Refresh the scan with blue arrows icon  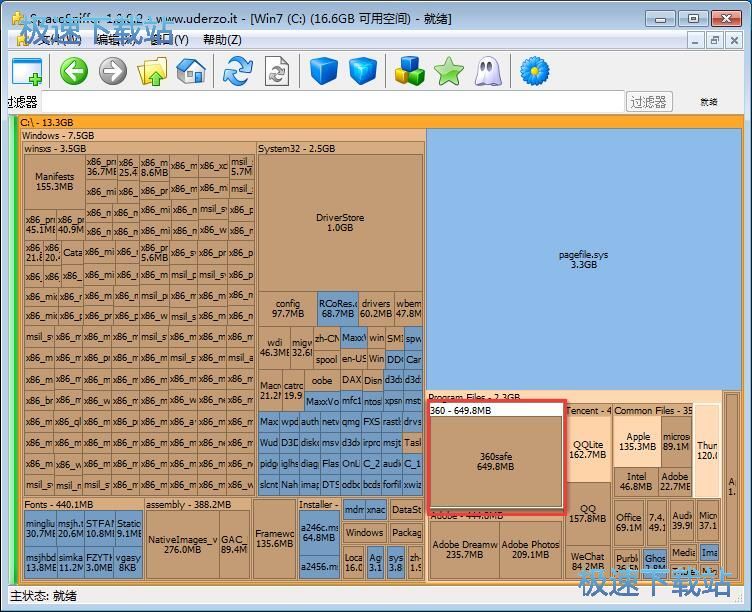point(238,71)
